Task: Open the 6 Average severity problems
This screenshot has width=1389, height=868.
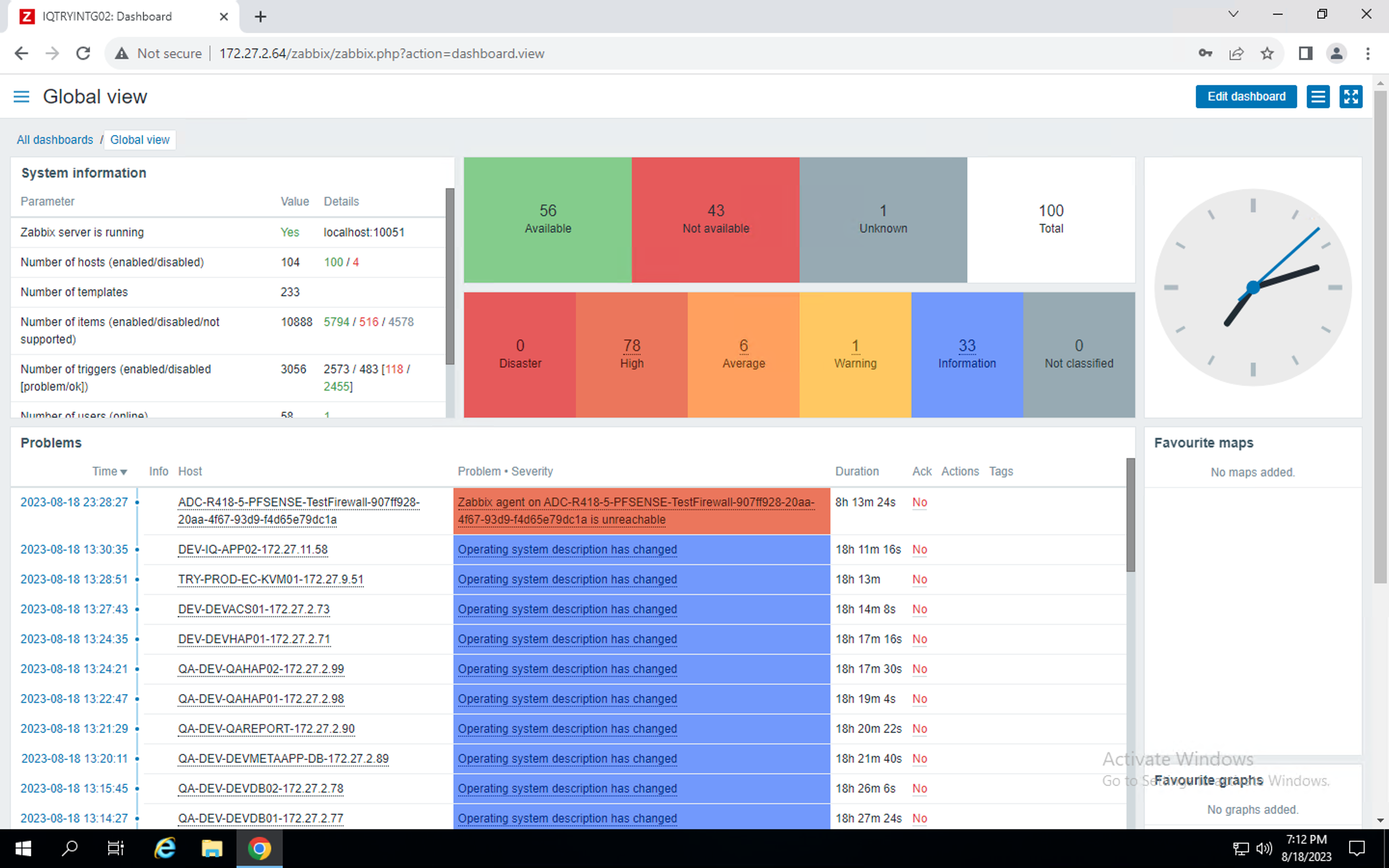Action: (743, 346)
